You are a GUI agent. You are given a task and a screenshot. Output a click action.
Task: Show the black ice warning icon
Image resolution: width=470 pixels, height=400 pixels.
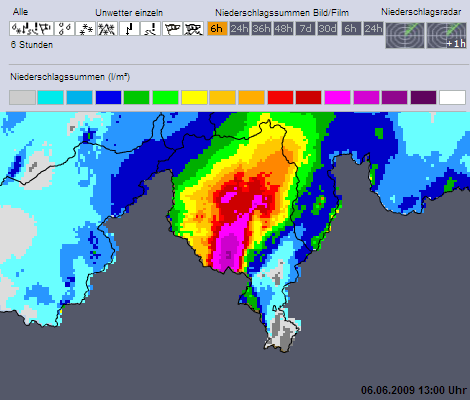click(151, 29)
